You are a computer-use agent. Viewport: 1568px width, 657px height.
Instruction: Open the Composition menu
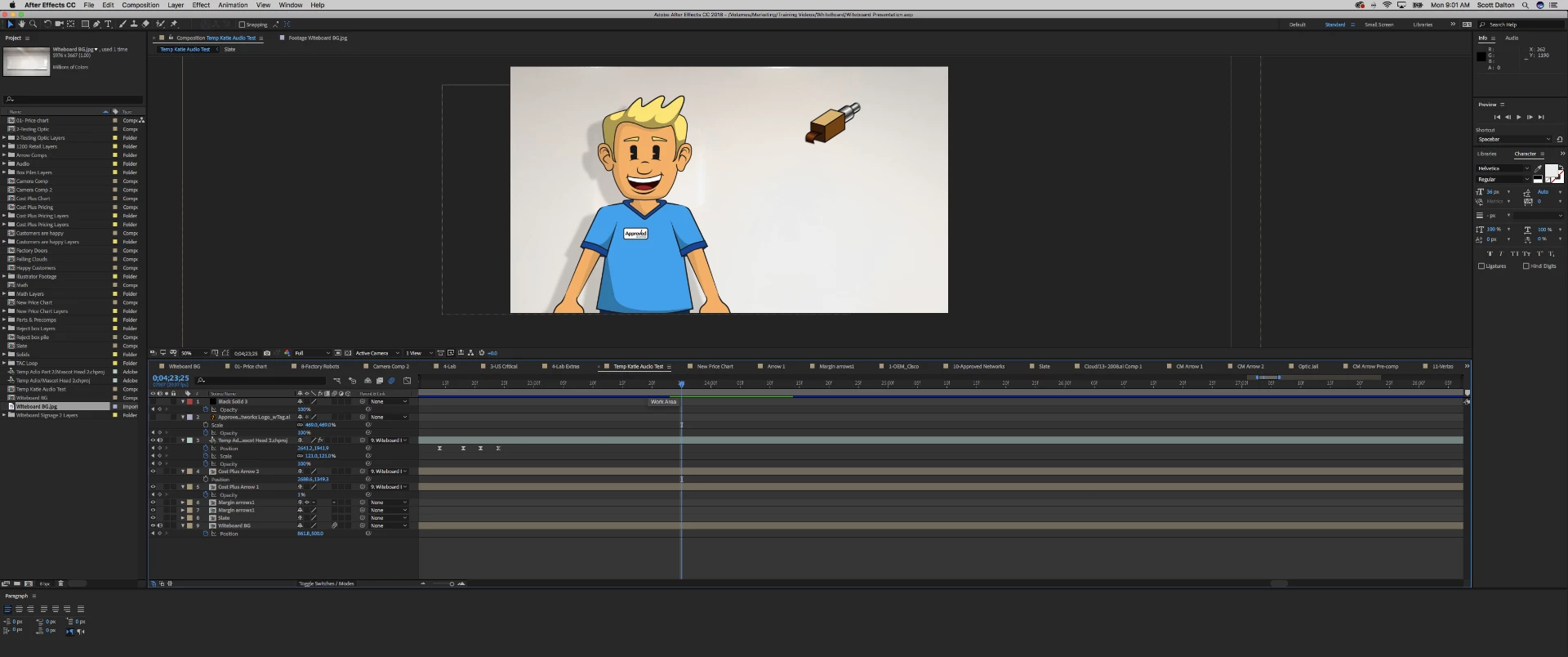[x=140, y=5]
